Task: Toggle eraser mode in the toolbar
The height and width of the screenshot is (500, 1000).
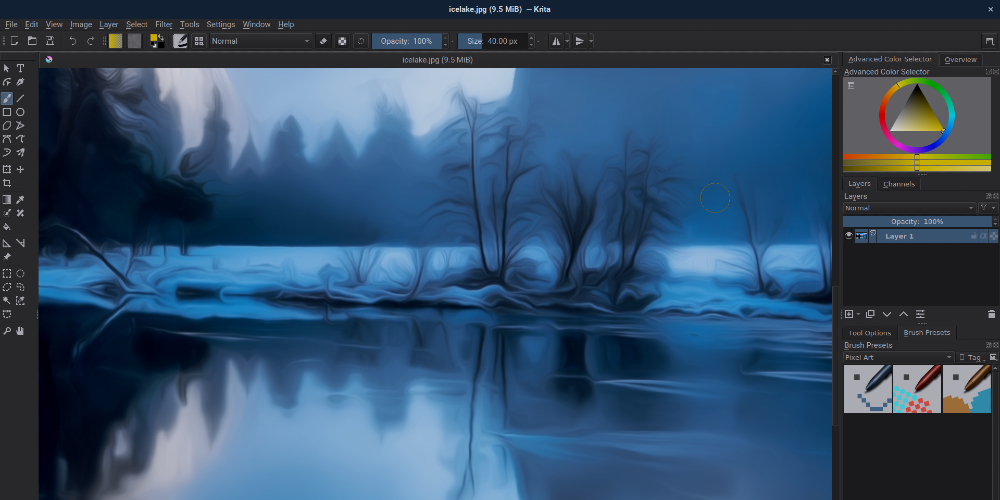Action: point(323,41)
